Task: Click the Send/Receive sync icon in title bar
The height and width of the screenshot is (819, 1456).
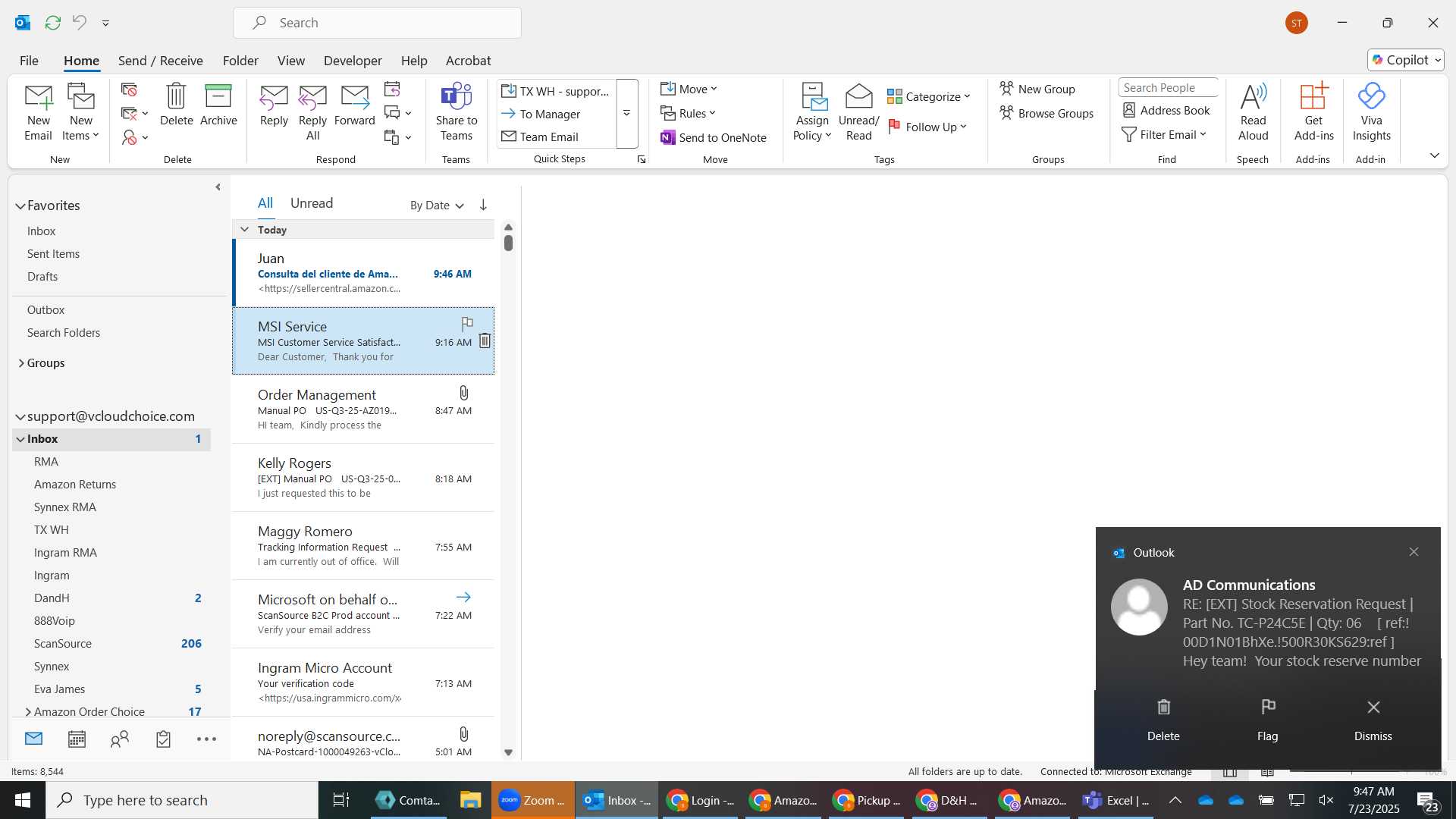Action: tap(52, 23)
